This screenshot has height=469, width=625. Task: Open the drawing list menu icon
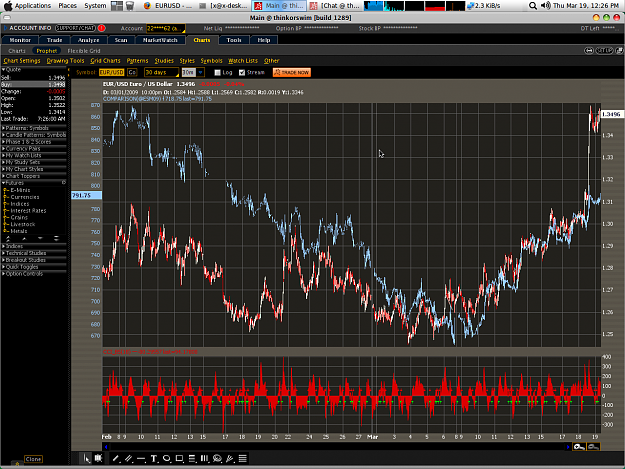243,459
